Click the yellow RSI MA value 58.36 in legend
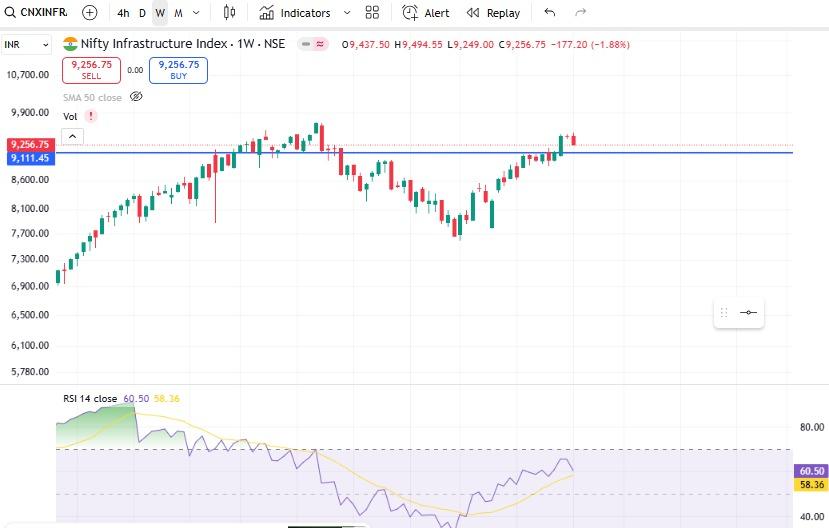829x528 pixels. point(167,399)
